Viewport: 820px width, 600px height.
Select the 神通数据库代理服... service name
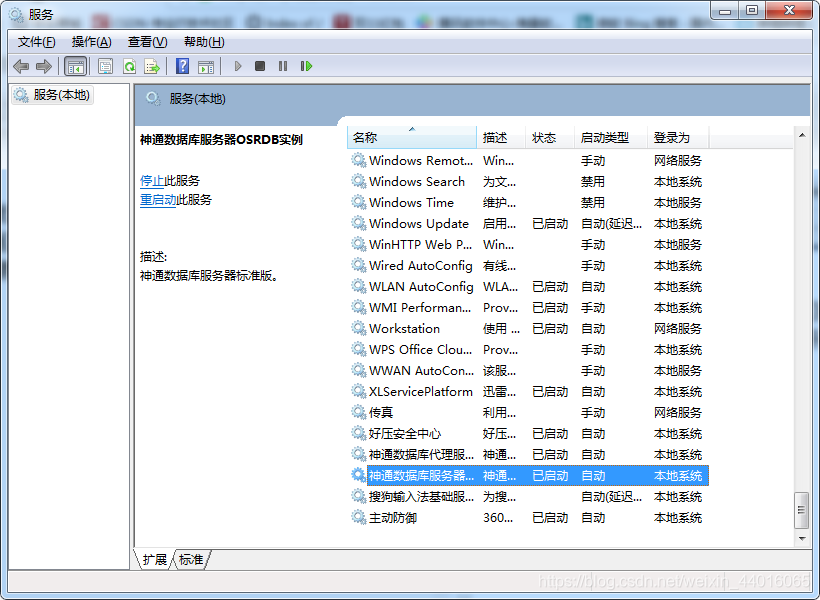point(421,455)
